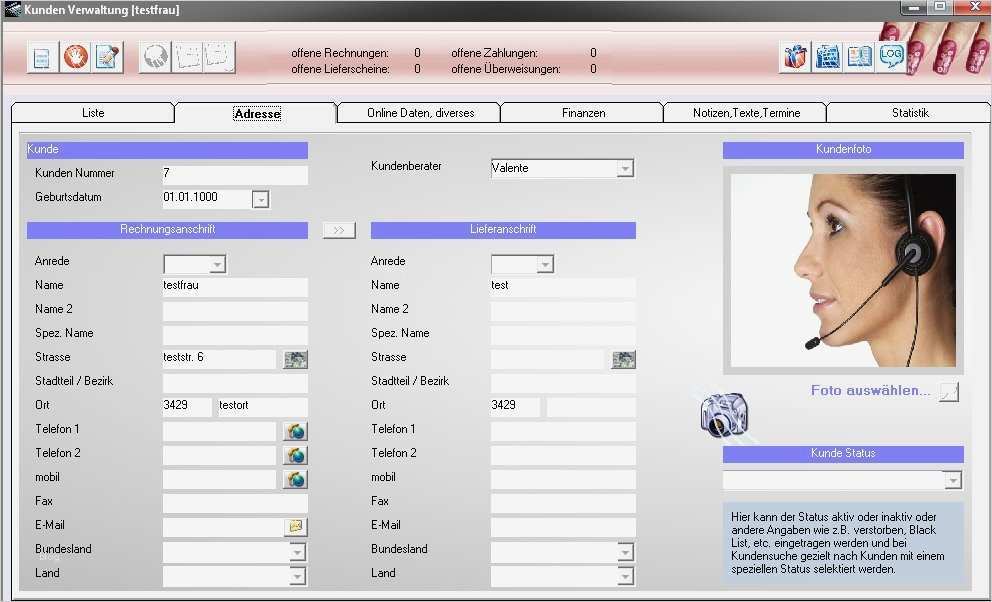Viewport: 992px width, 602px height.
Task: Select the edit record pen icon
Action: click(x=106, y=57)
